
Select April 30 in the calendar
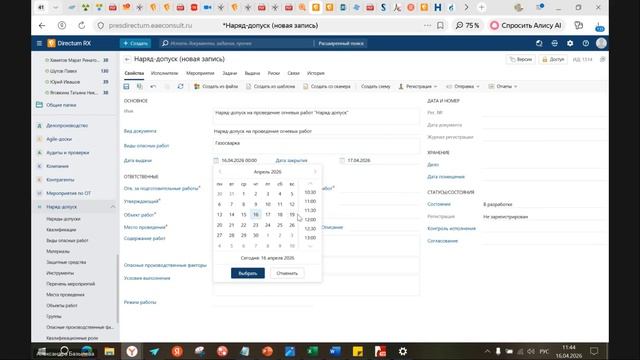(256, 235)
